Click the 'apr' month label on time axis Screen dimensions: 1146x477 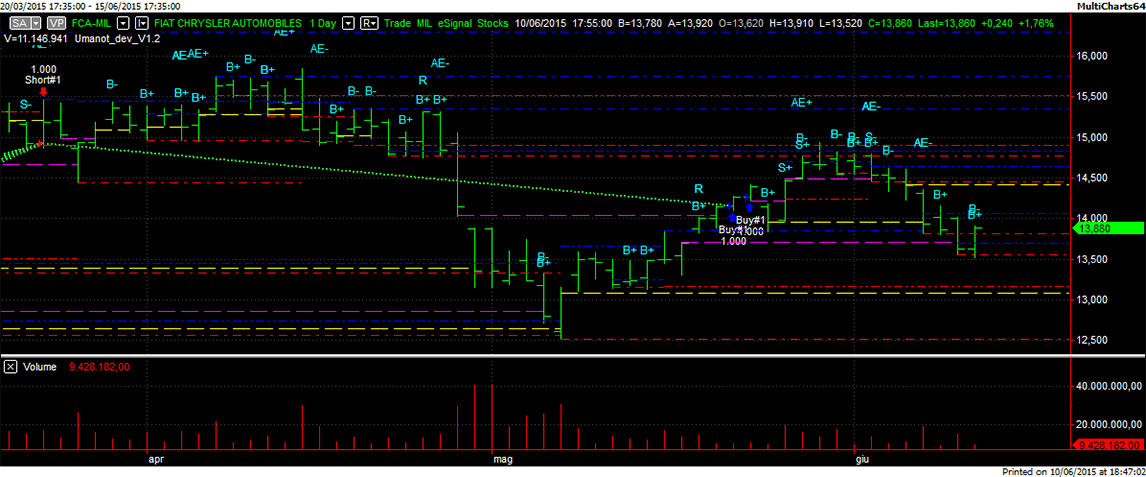(x=155, y=460)
